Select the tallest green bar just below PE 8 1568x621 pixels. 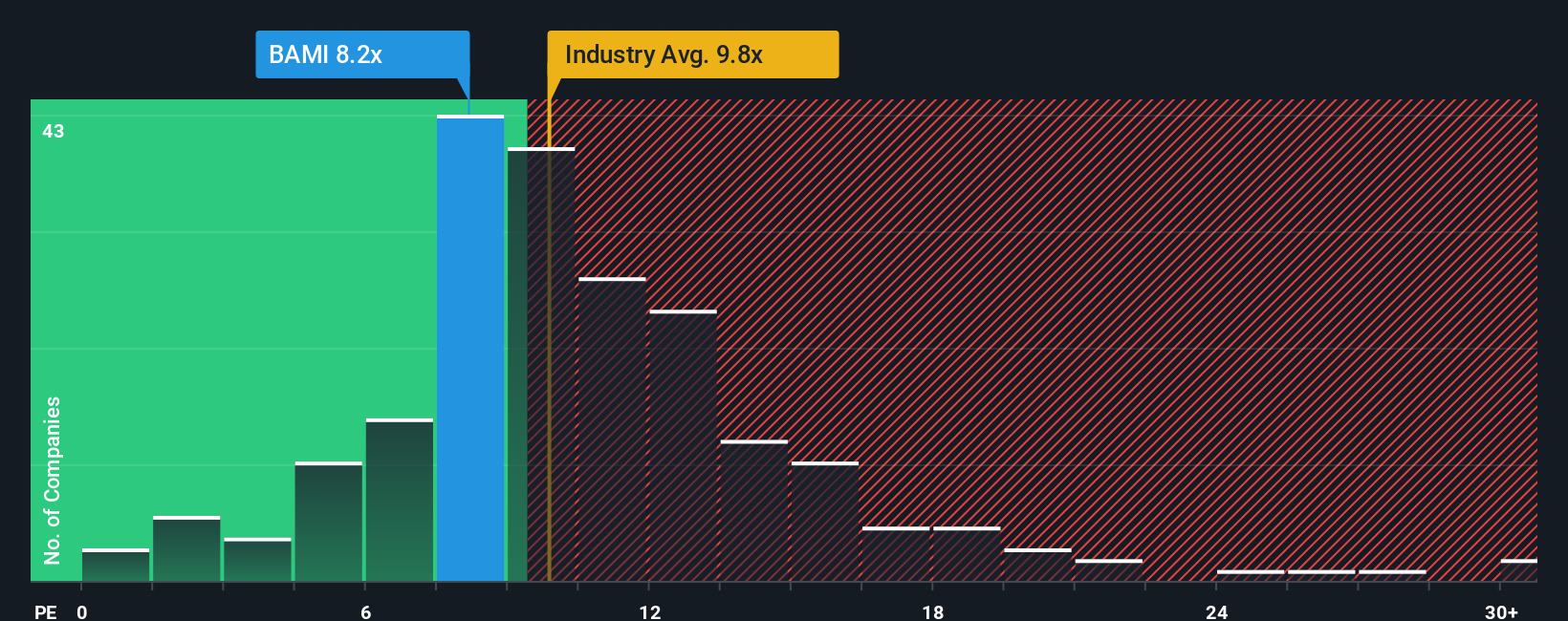pyautogui.click(x=400, y=500)
